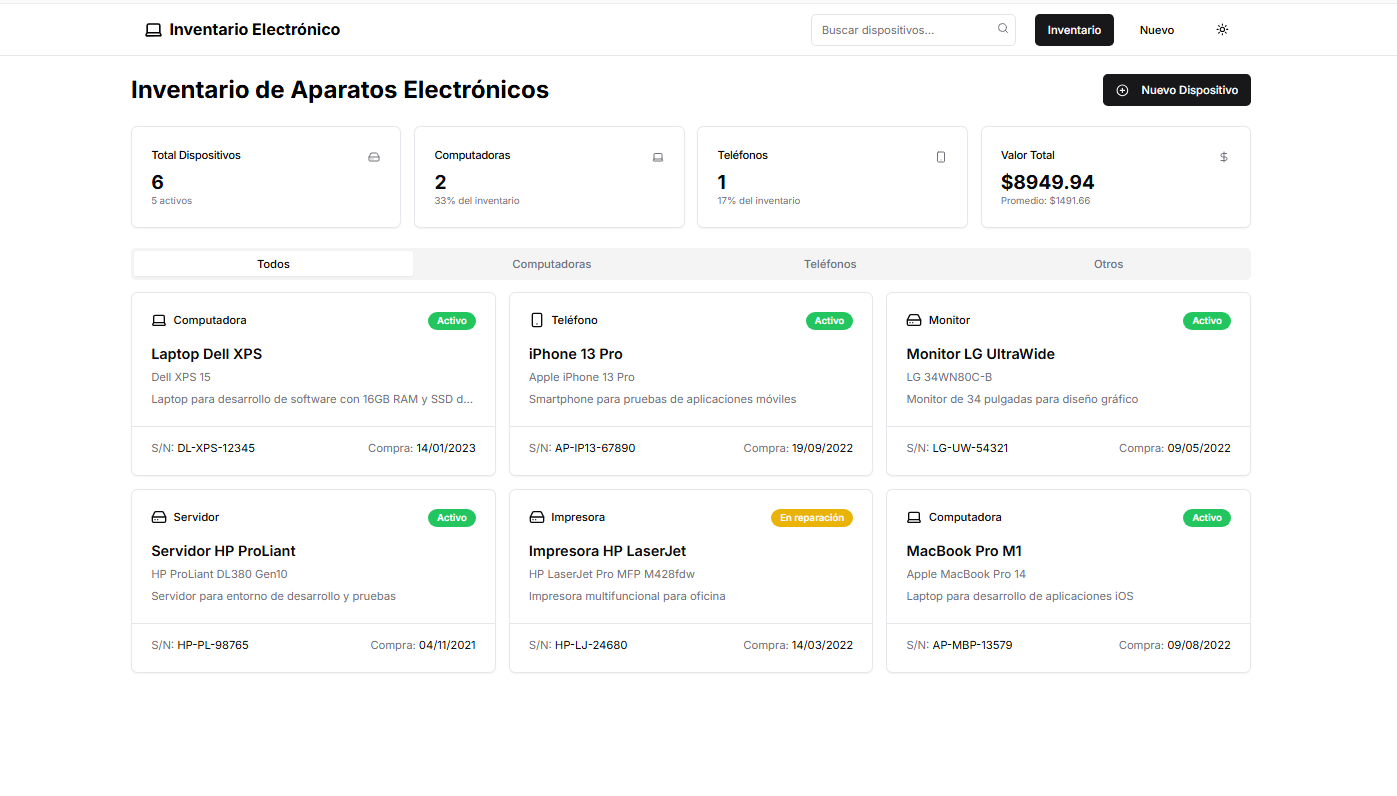Viewport: 1397px width, 796px height.
Task: Click purchase date 04/11/2021
Action: click(x=447, y=645)
